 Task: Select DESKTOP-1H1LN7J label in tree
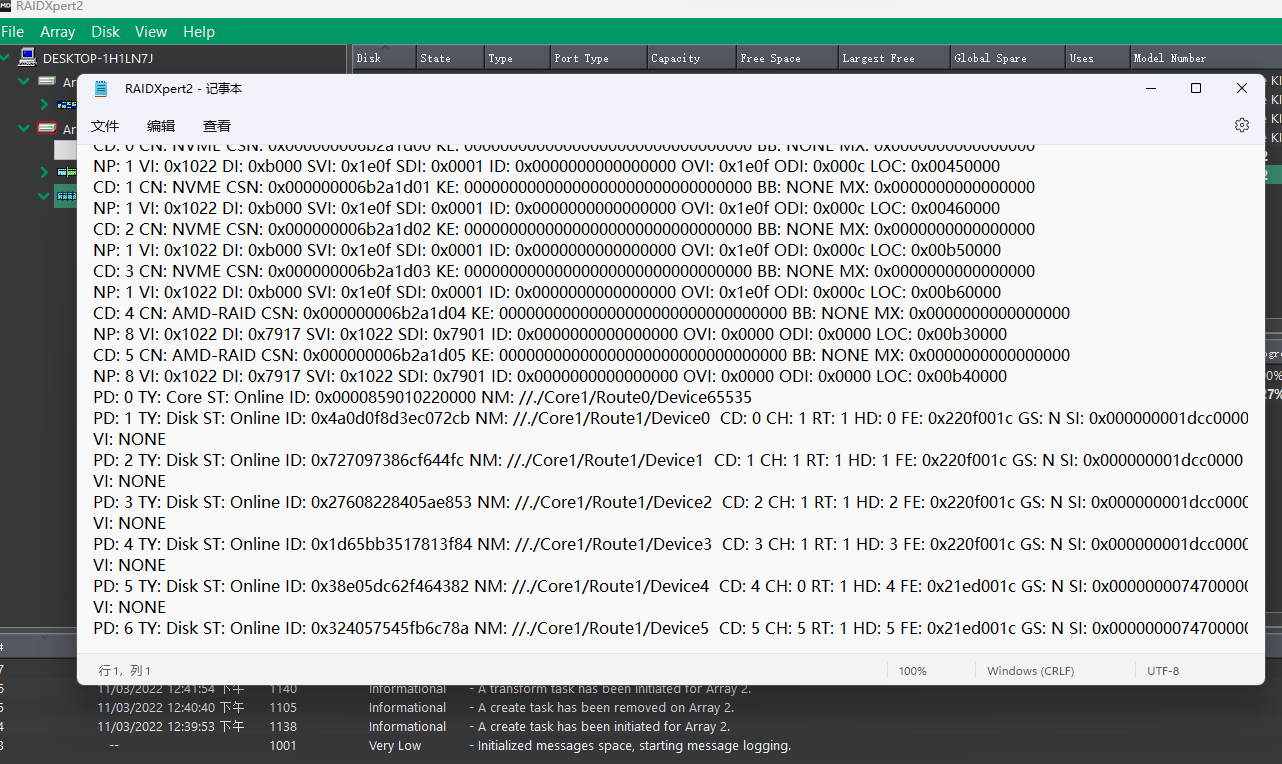(x=98, y=58)
